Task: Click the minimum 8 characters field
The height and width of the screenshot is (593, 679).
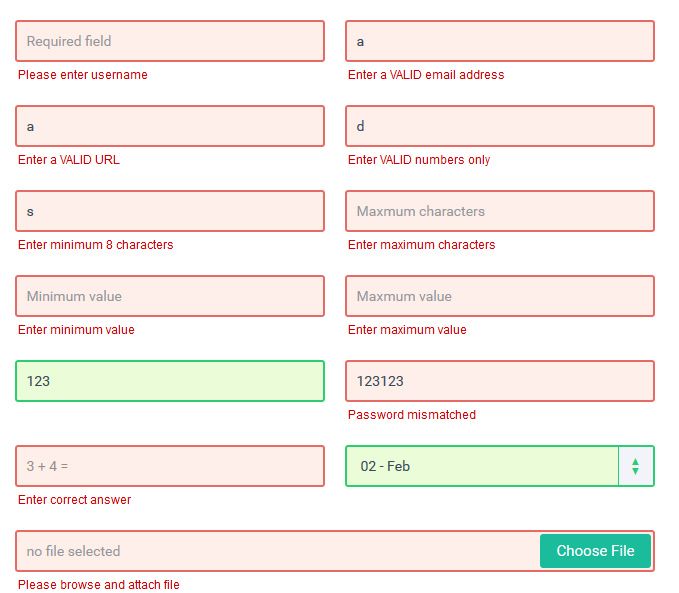Action: tap(170, 211)
